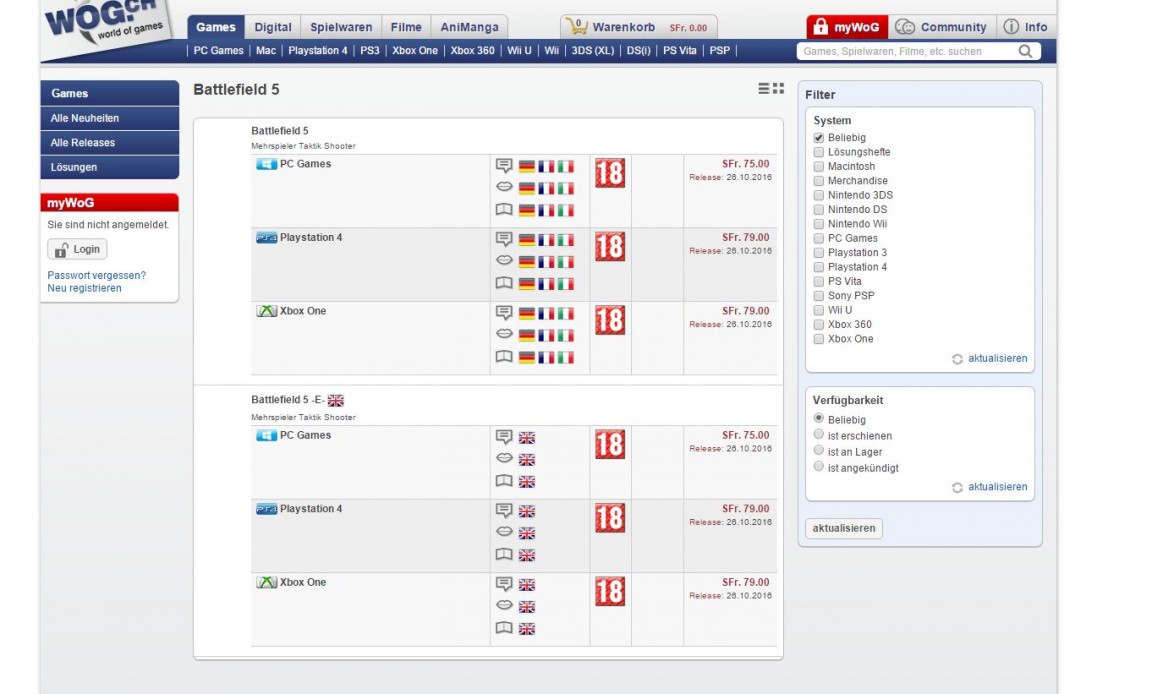Uncheck Beliebig in the System filter
The height and width of the screenshot is (694, 1152).
[x=818, y=137]
